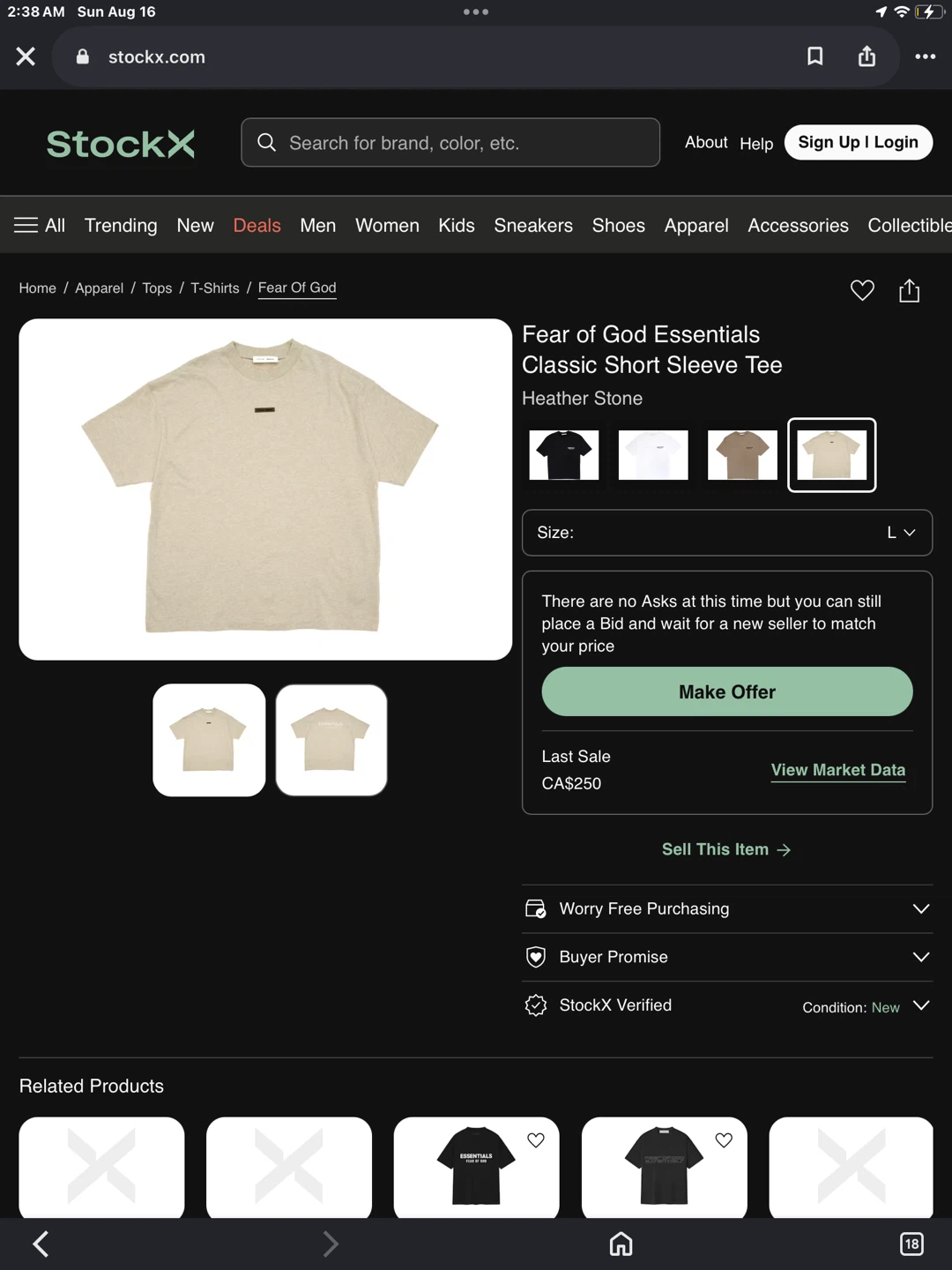
Task: Select the Trending menu item
Action: (x=121, y=226)
